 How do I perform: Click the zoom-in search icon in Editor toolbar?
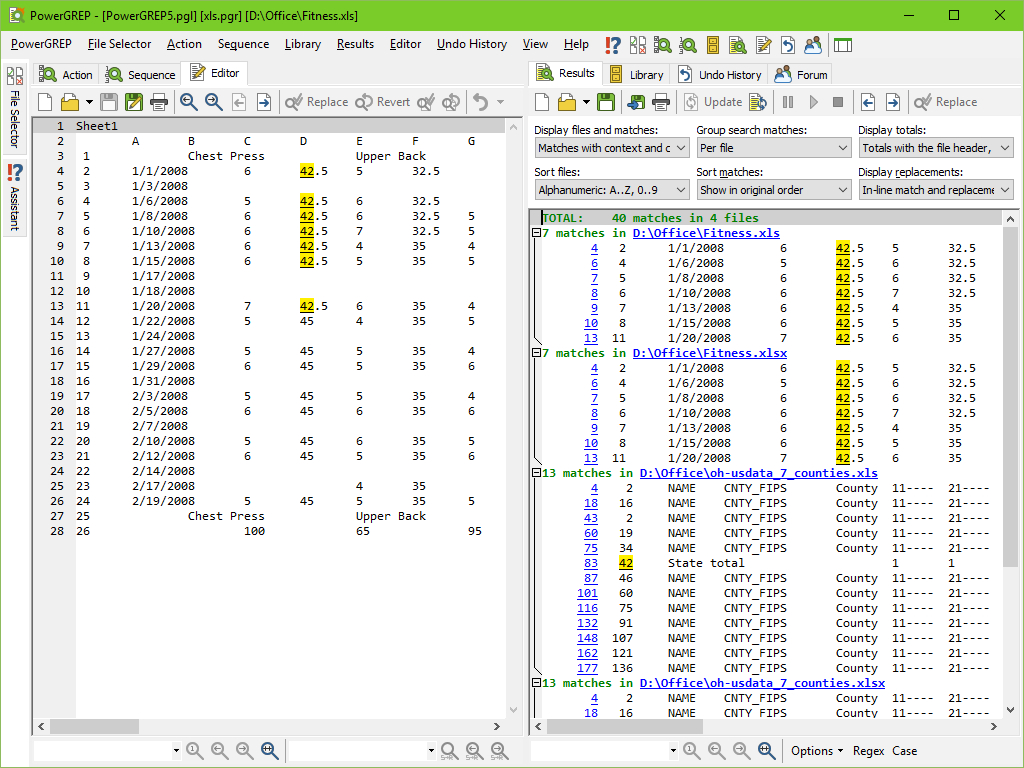coord(189,102)
